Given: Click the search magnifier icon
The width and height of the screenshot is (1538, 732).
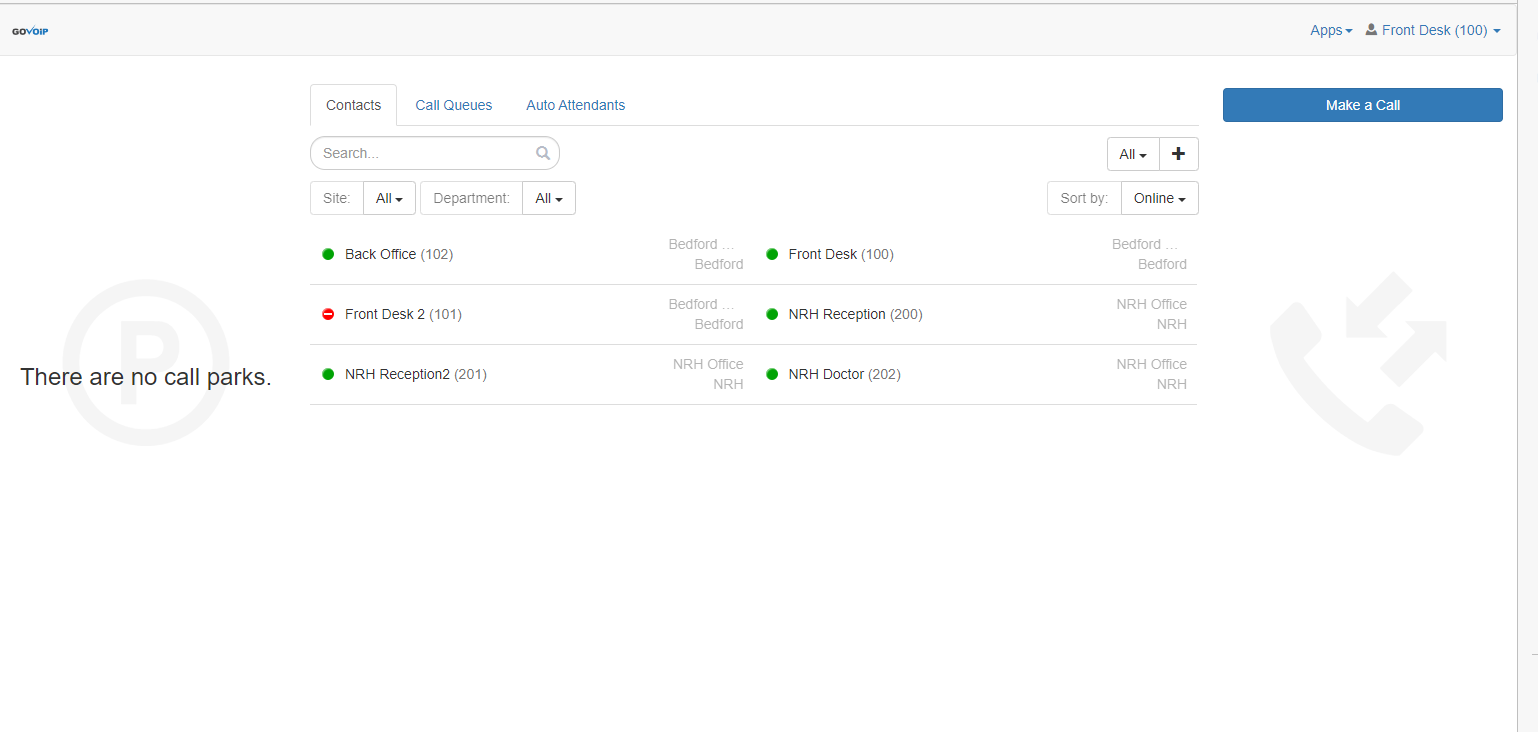Looking at the screenshot, I should pos(543,153).
